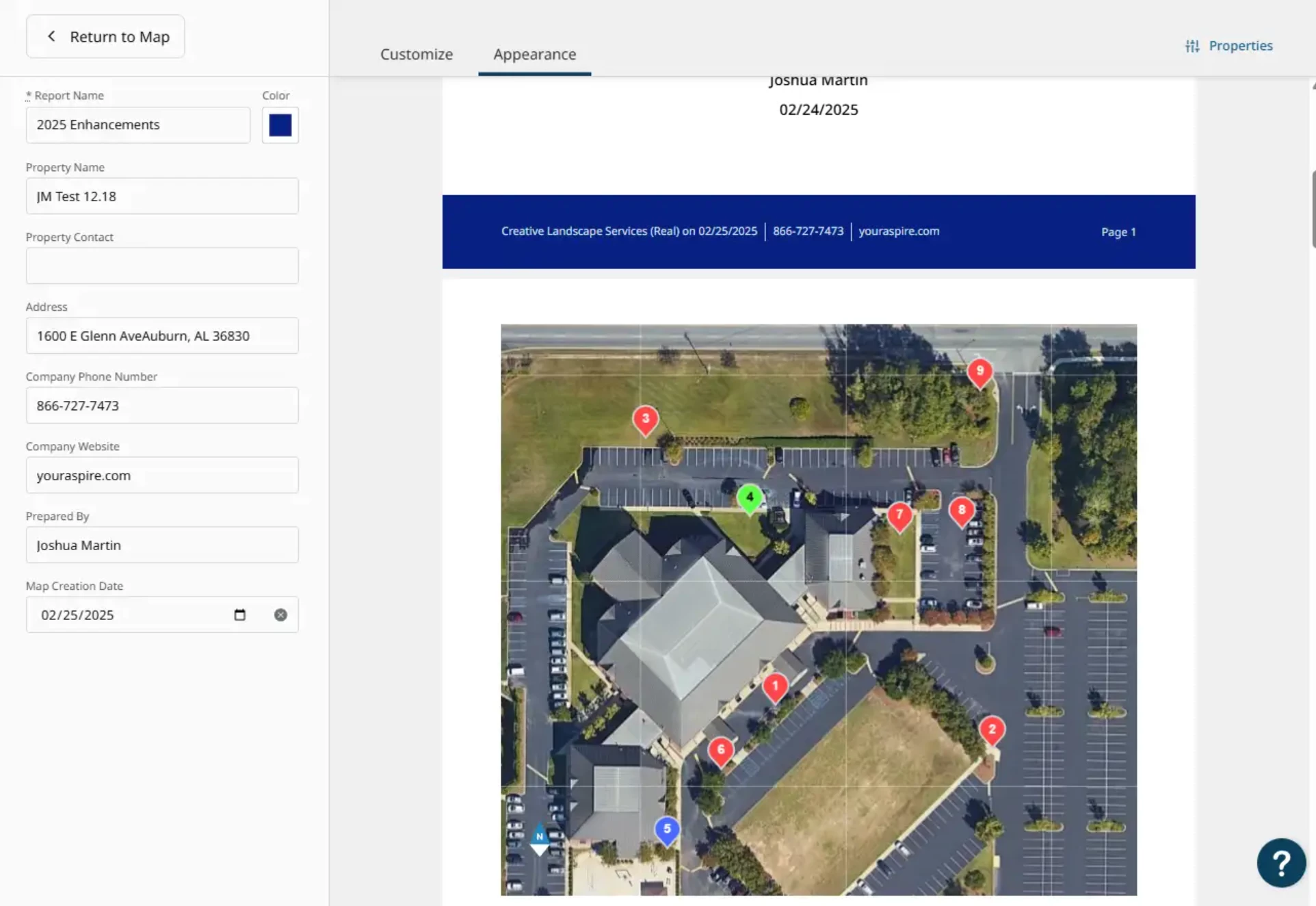Click red map marker number 8

(962, 510)
